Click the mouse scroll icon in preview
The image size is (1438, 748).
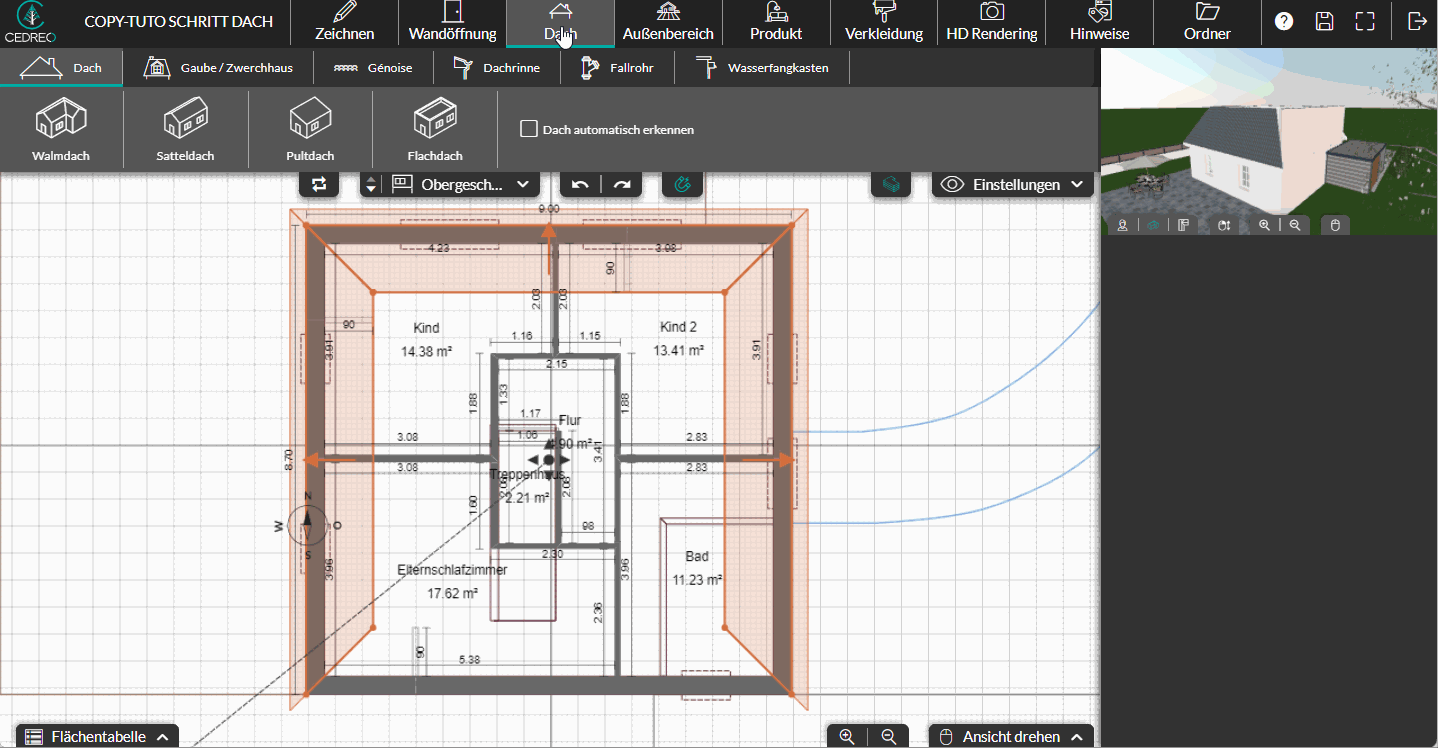coord(1224,225)
